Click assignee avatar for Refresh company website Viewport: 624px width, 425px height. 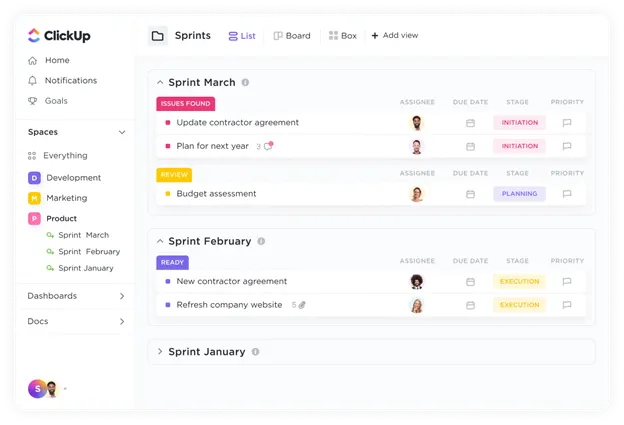(417, 305)
